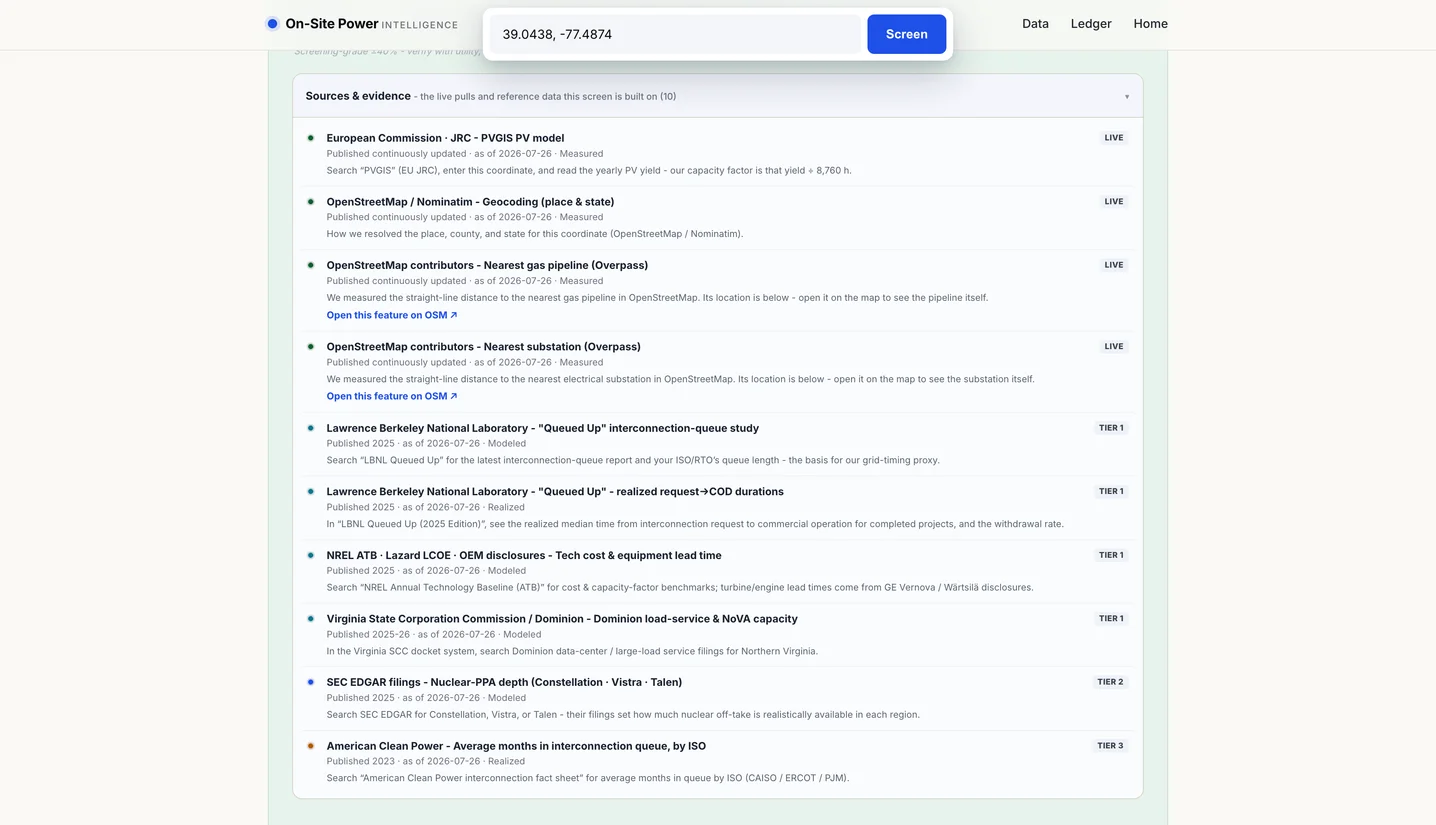Open the Data page in navigation
1436x825 pixels.
[x=1035, y=24]
